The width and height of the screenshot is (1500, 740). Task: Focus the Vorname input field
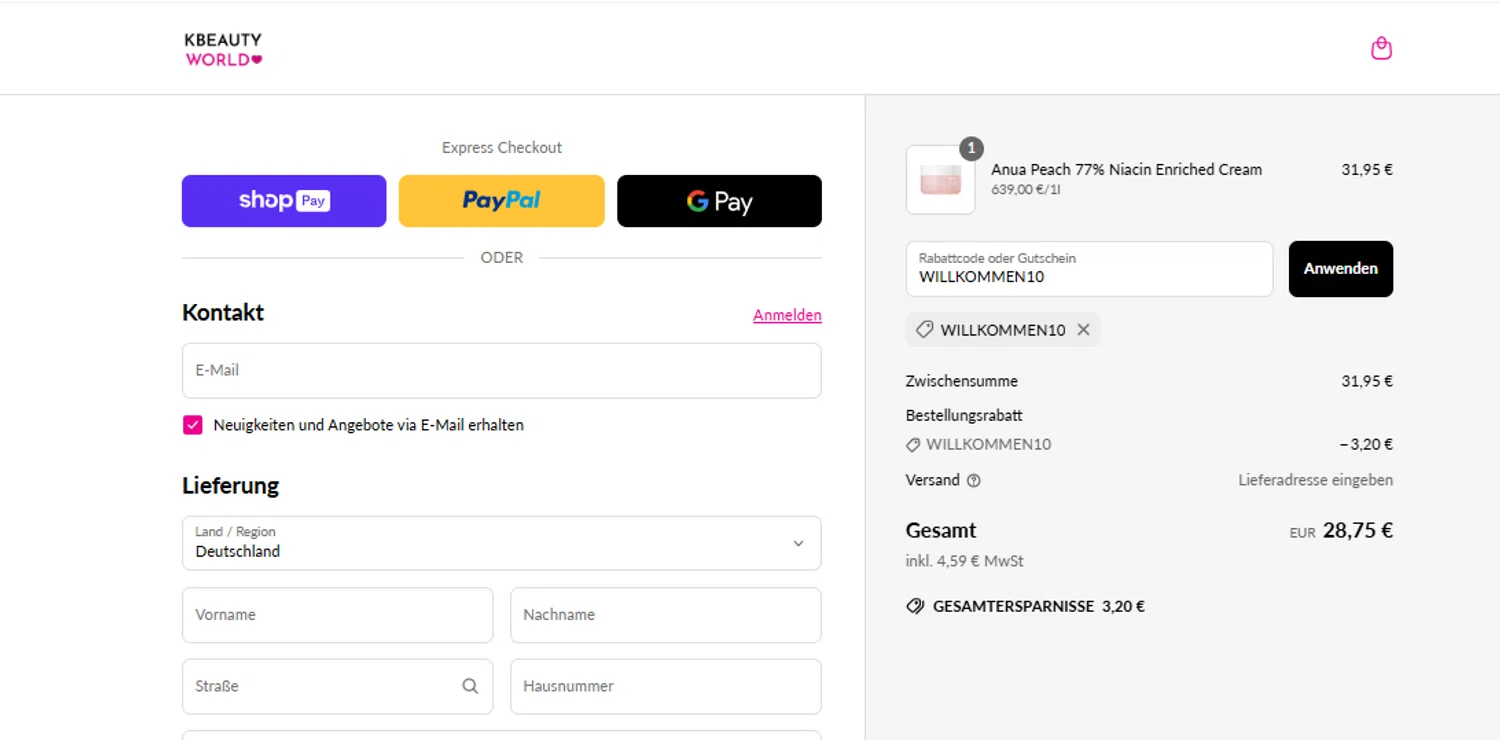click(337, 615)
